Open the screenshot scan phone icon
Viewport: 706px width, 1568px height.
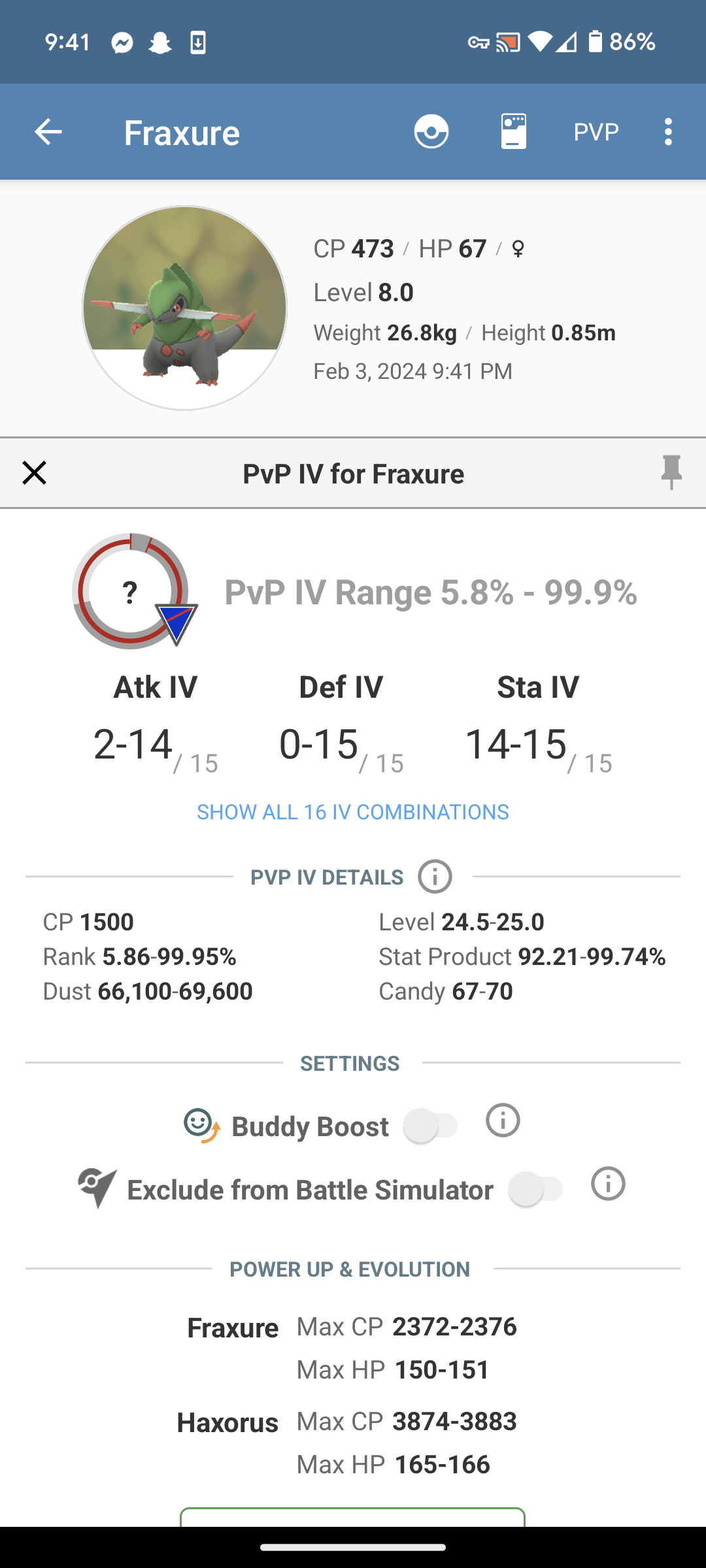tap(514, 132)
